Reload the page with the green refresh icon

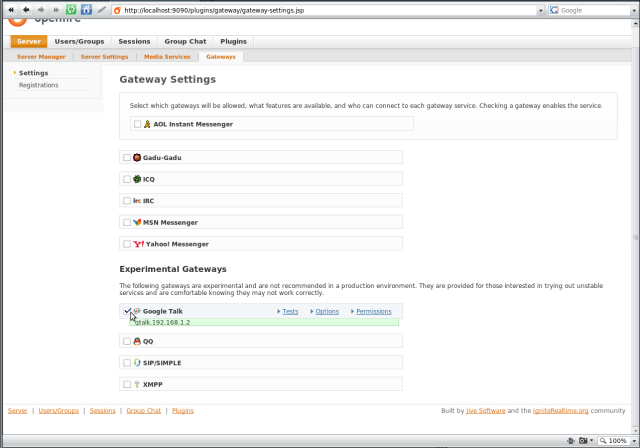click(x=71, y=10)
